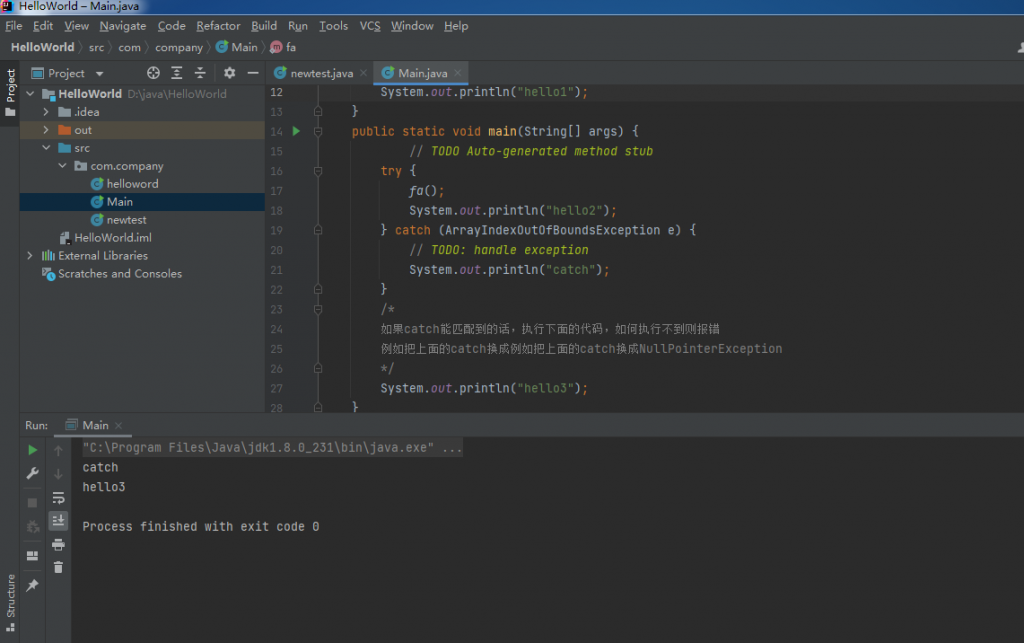Click the java.exe command line in console
Screen dimensions: 1024x643
[x=272, y=448]
